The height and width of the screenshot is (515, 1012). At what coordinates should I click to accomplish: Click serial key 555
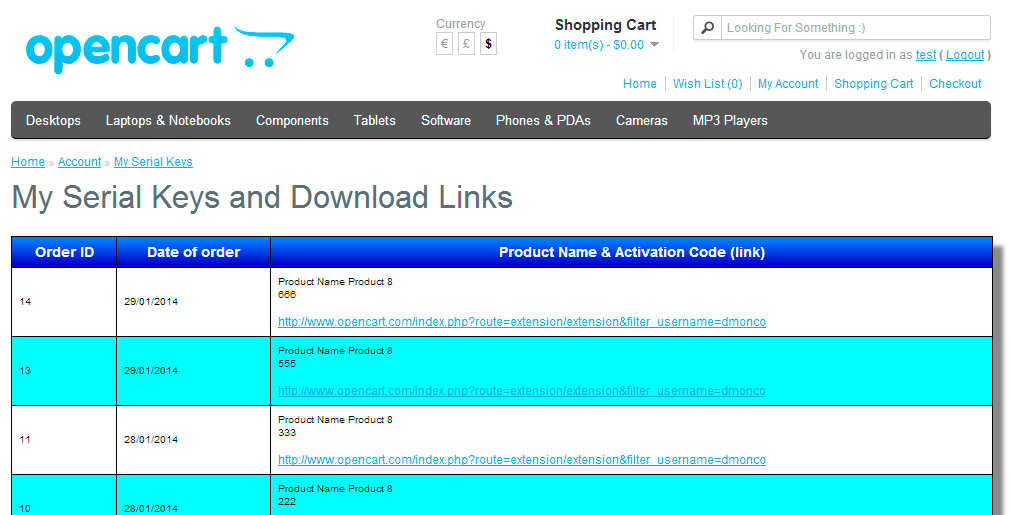[x=287, y=364]
